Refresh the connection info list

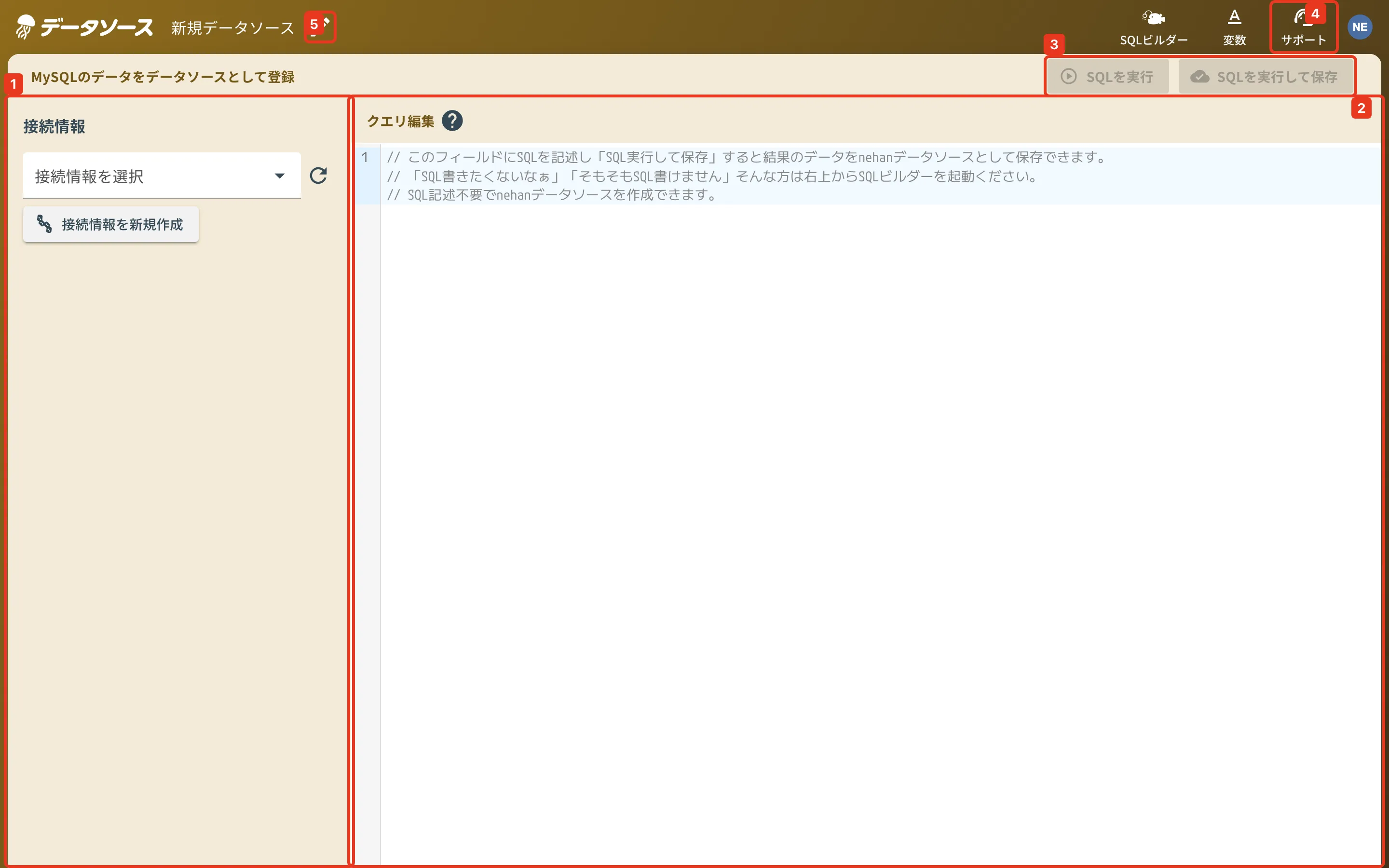(318, 176)
